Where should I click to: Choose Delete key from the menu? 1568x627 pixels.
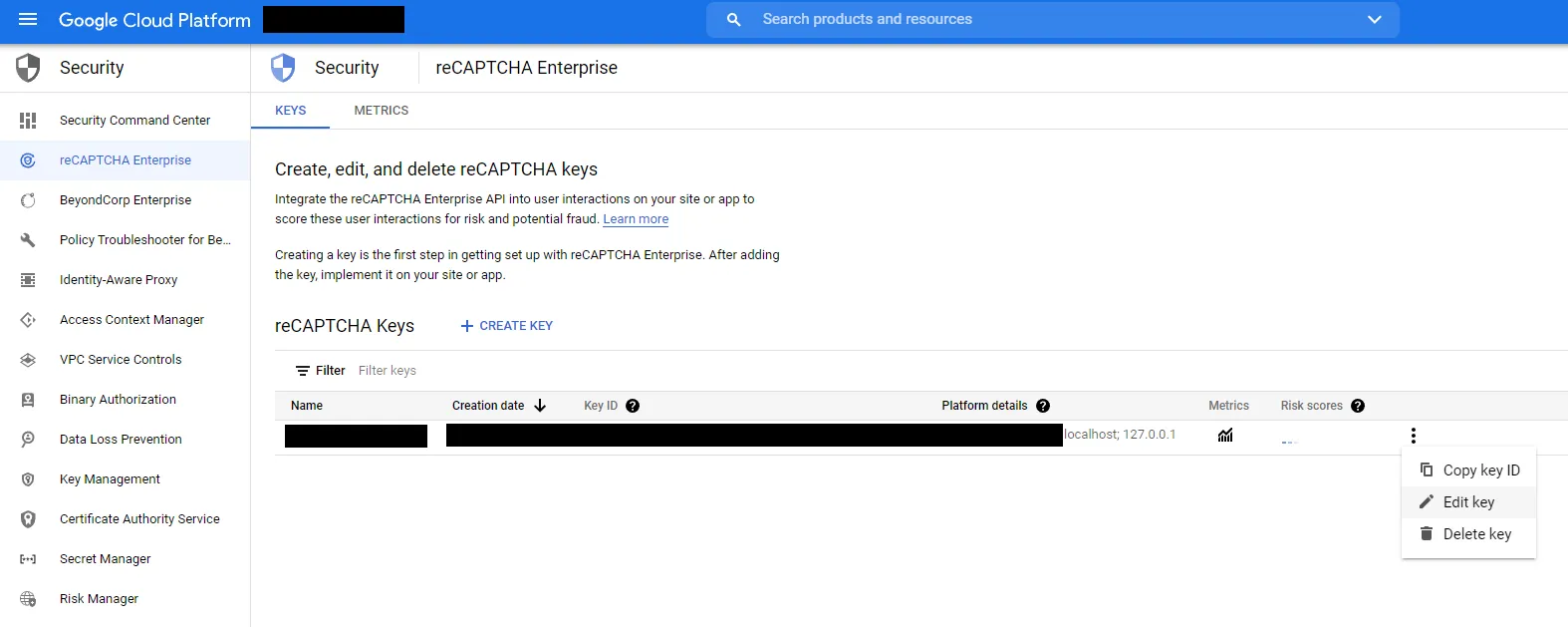click(1468, 534)
